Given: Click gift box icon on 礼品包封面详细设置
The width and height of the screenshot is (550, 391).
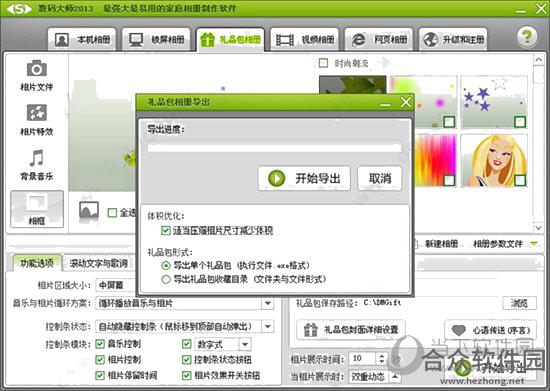Looking at the screenshot, I should [x=310, y=330].
